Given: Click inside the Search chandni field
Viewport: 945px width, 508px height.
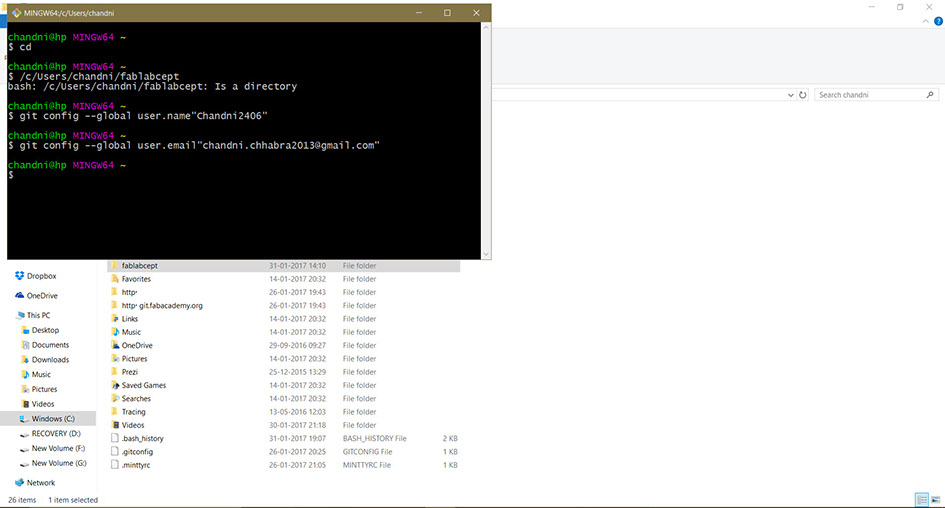Looking at the screenshot, I should coord(868,95).
